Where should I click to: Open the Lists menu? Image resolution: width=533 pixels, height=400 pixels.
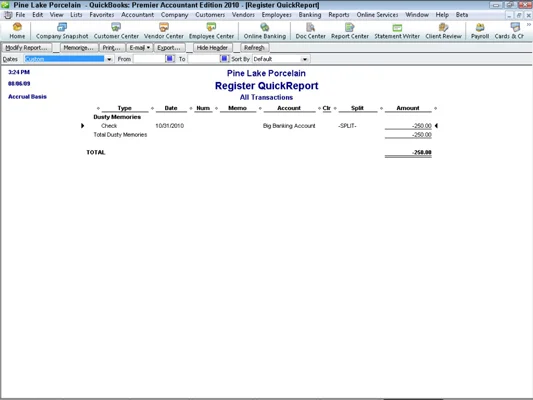click(x=76, y=15)
